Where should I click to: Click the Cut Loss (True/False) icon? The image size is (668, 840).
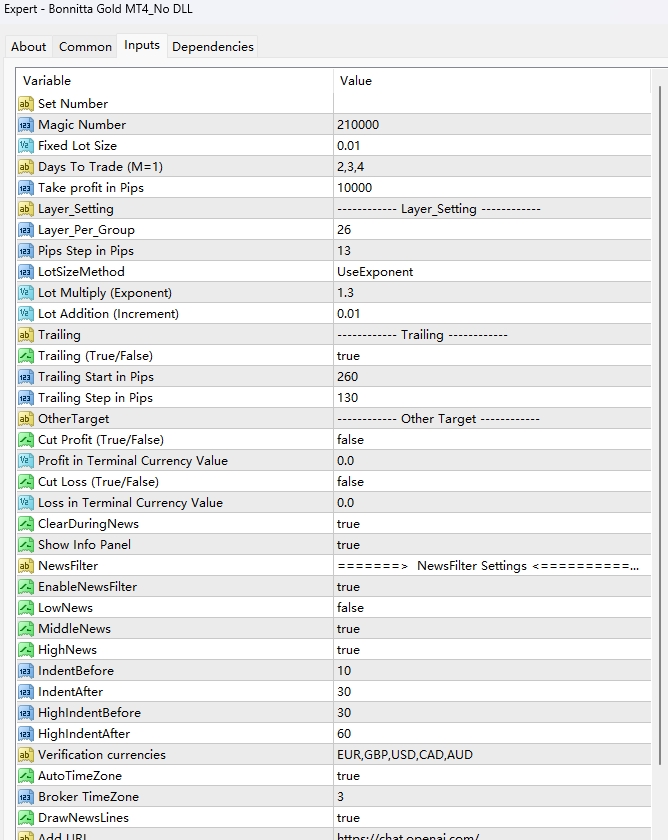(26, 482)
